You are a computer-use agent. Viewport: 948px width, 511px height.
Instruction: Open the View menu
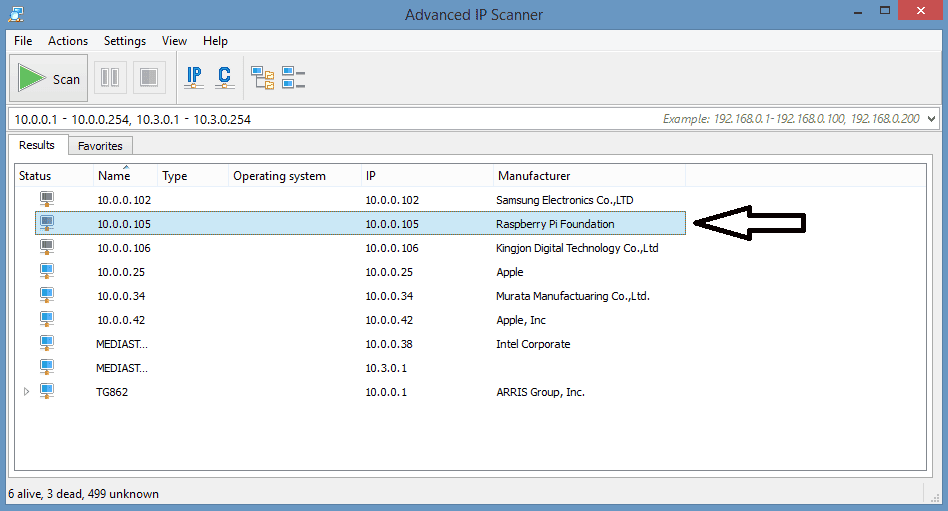tap(174, 41)
